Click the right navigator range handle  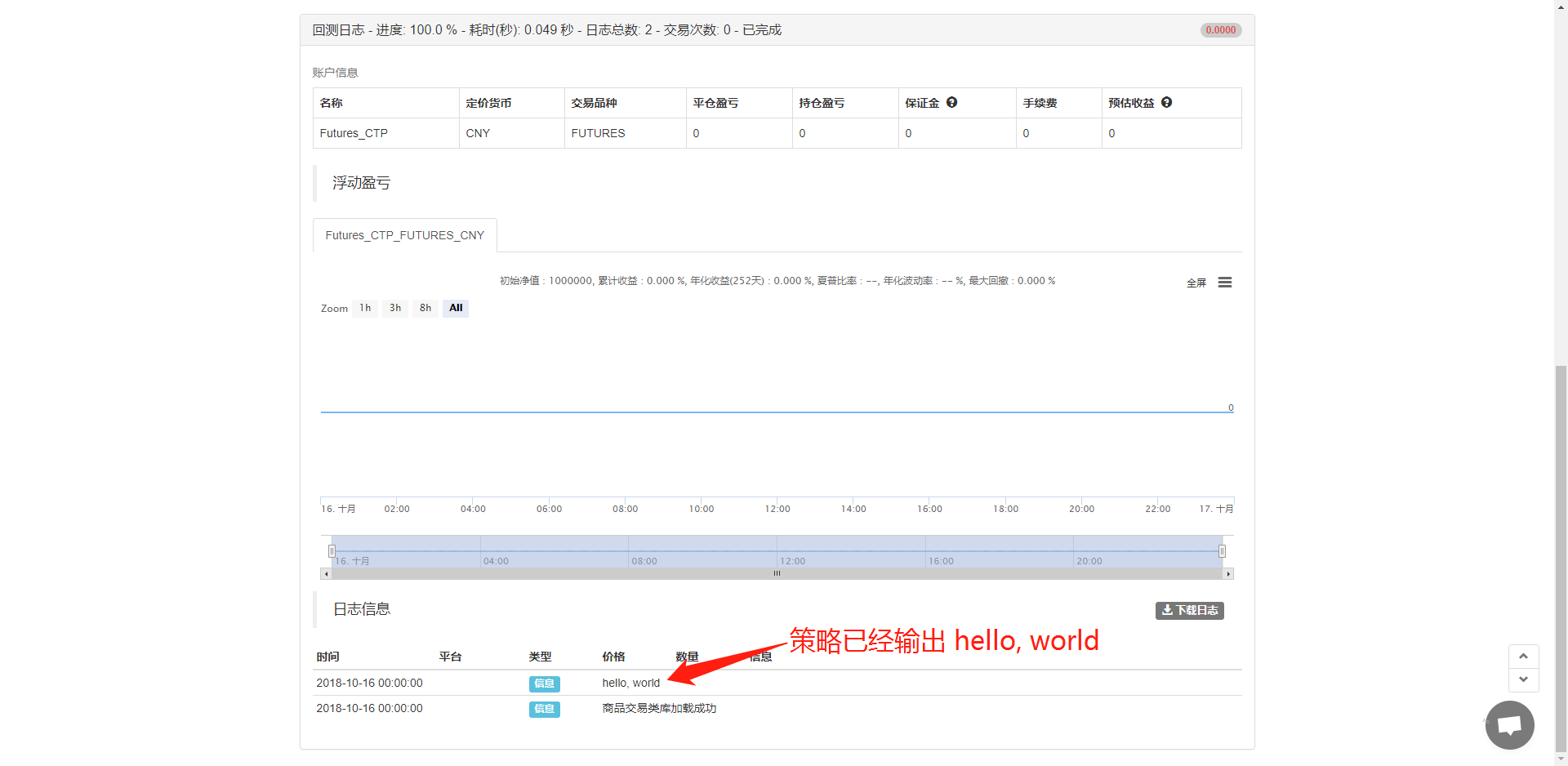tap(1222, 551)
